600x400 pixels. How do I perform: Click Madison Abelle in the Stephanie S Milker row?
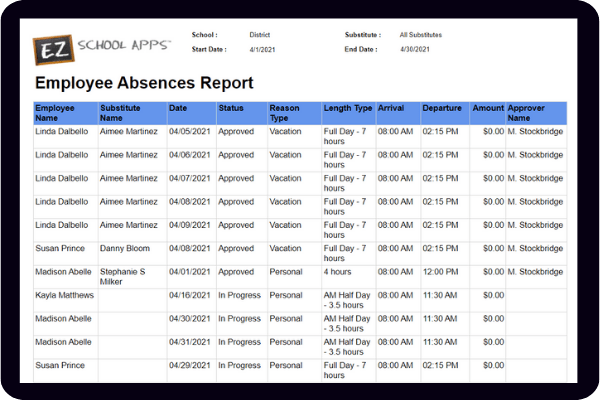coord(63,271)
